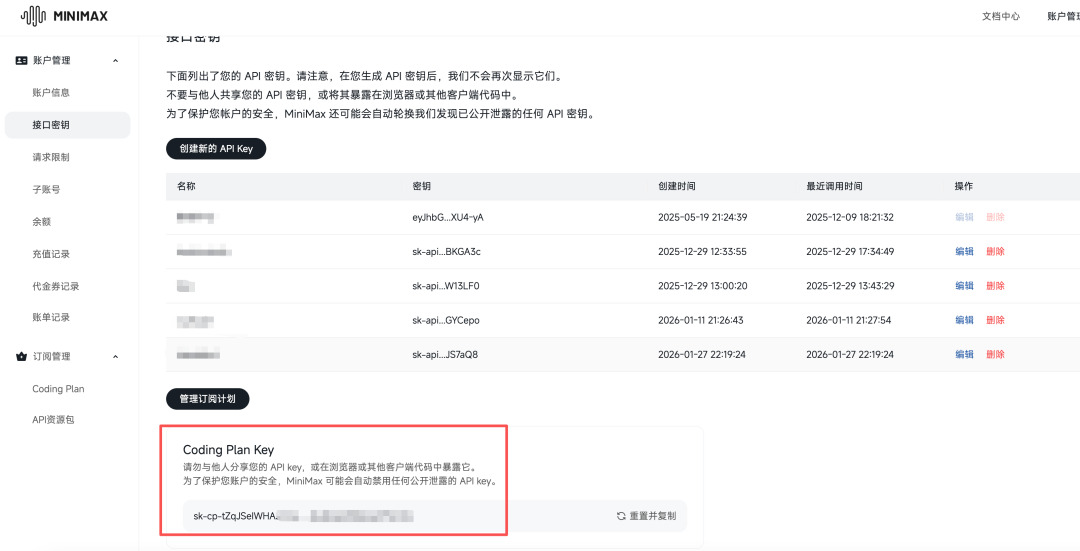Screen dimensions: 1080x551
Task: Click key text sk-api...JS7aQ8
Action: point(445,355)
